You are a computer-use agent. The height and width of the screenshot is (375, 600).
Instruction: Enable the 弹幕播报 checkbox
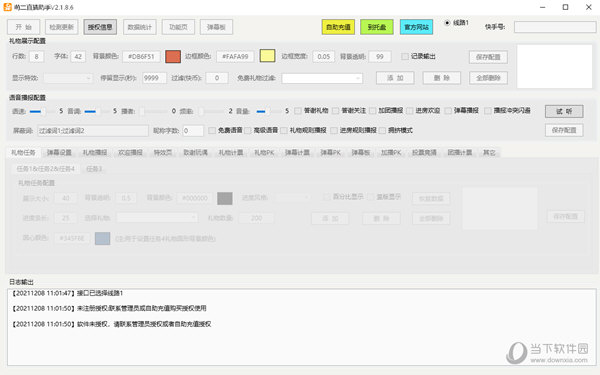[x=448, y=111]
